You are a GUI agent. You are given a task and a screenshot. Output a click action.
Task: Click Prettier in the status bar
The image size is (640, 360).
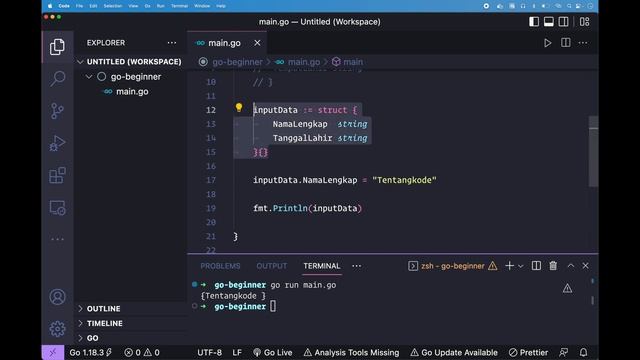pos(529,353)
